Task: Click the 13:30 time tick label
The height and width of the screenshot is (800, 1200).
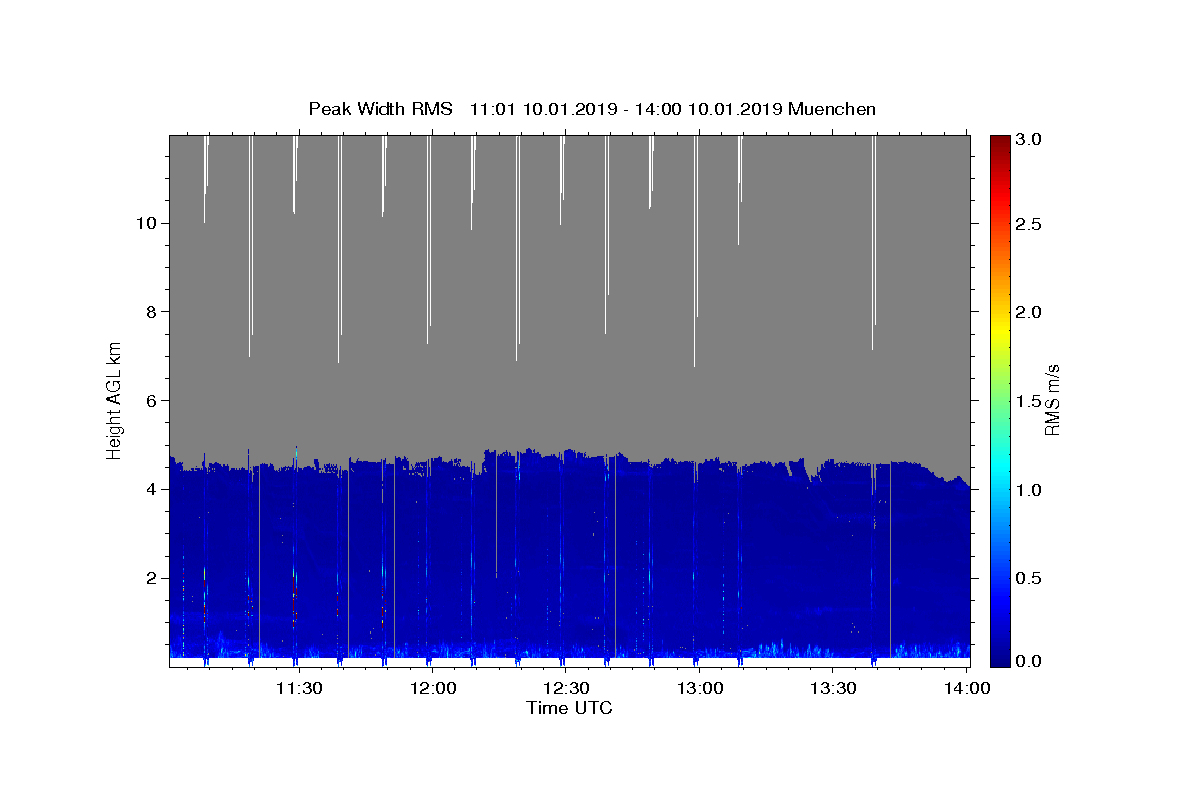Action: pos(833,688)
